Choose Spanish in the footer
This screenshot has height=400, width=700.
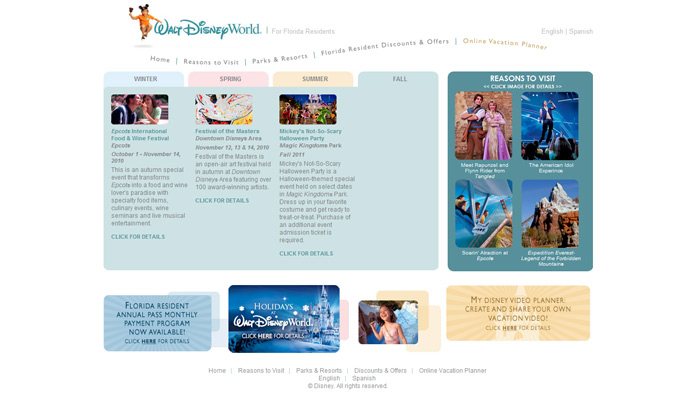point(364,378)
